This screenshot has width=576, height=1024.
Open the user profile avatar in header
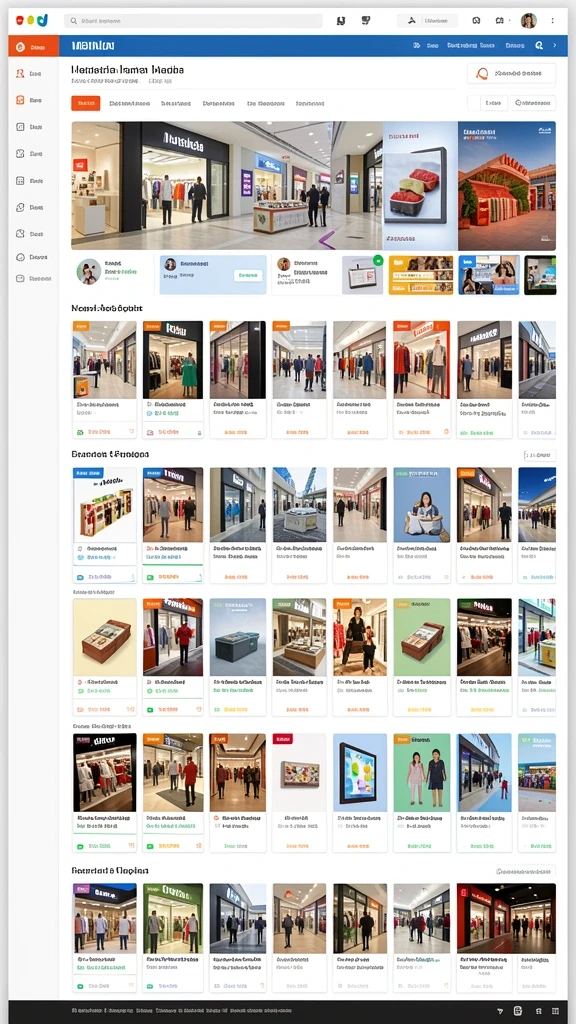coord(528,21)
